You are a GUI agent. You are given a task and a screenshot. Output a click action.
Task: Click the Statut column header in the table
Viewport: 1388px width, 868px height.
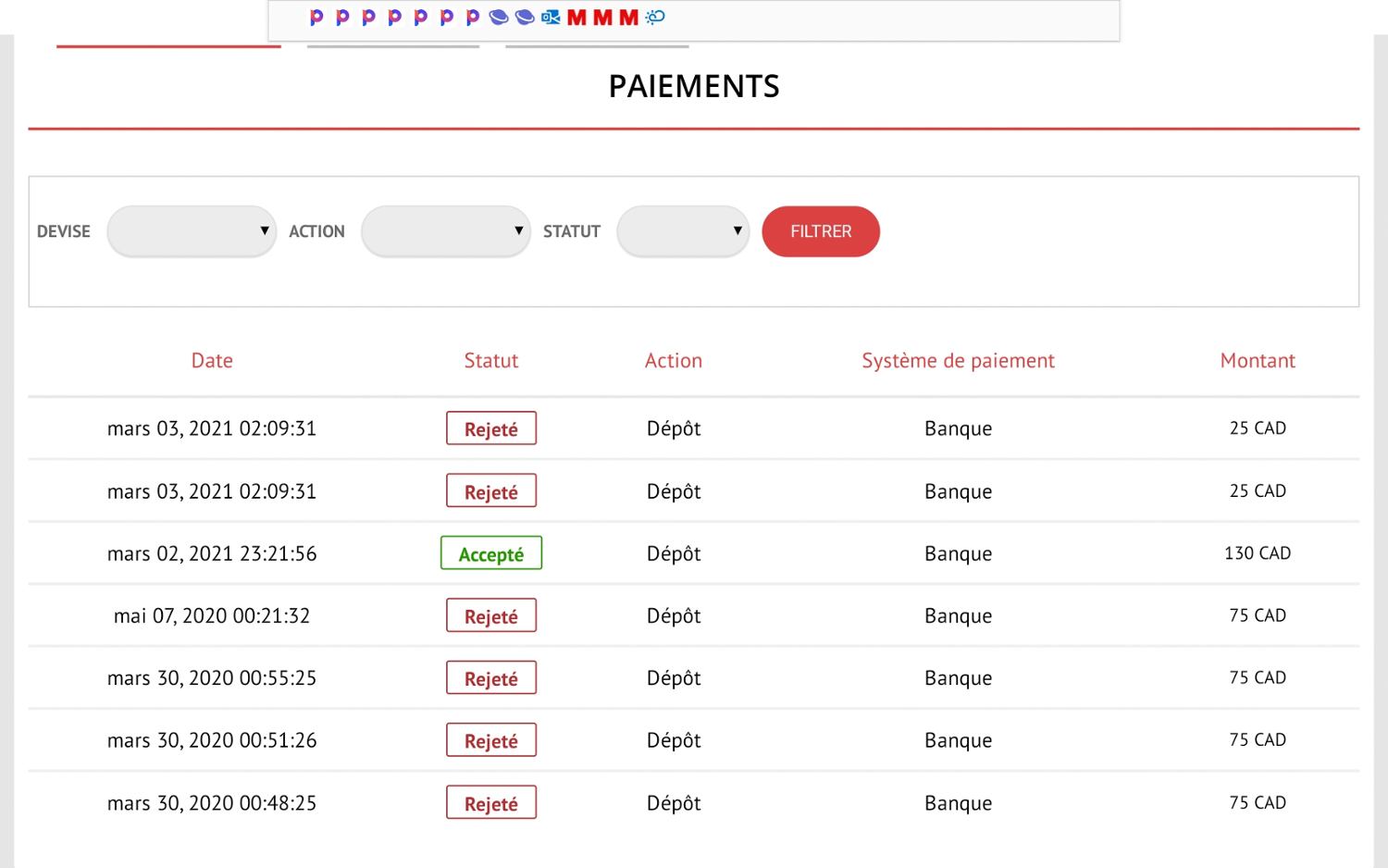(x=490, y=361)
